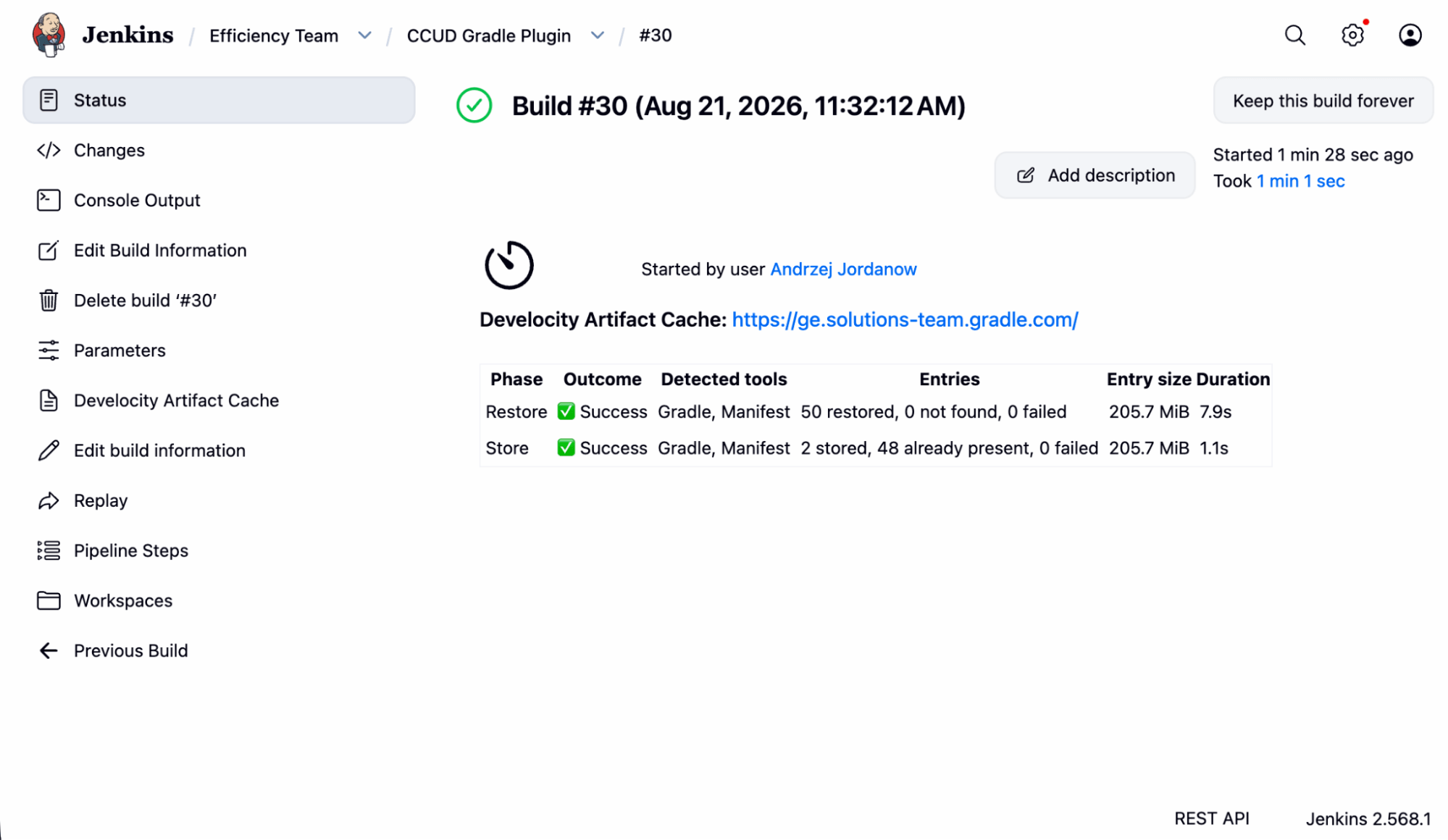Click the Entries column header
The image size is (1448, 840).
949,379
